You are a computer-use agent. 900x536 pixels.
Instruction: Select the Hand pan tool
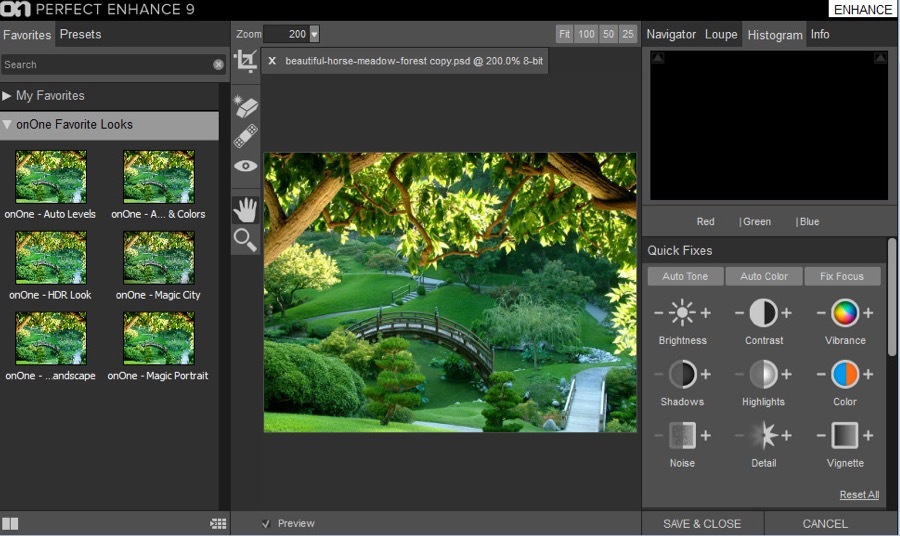(x=245, y=209)
